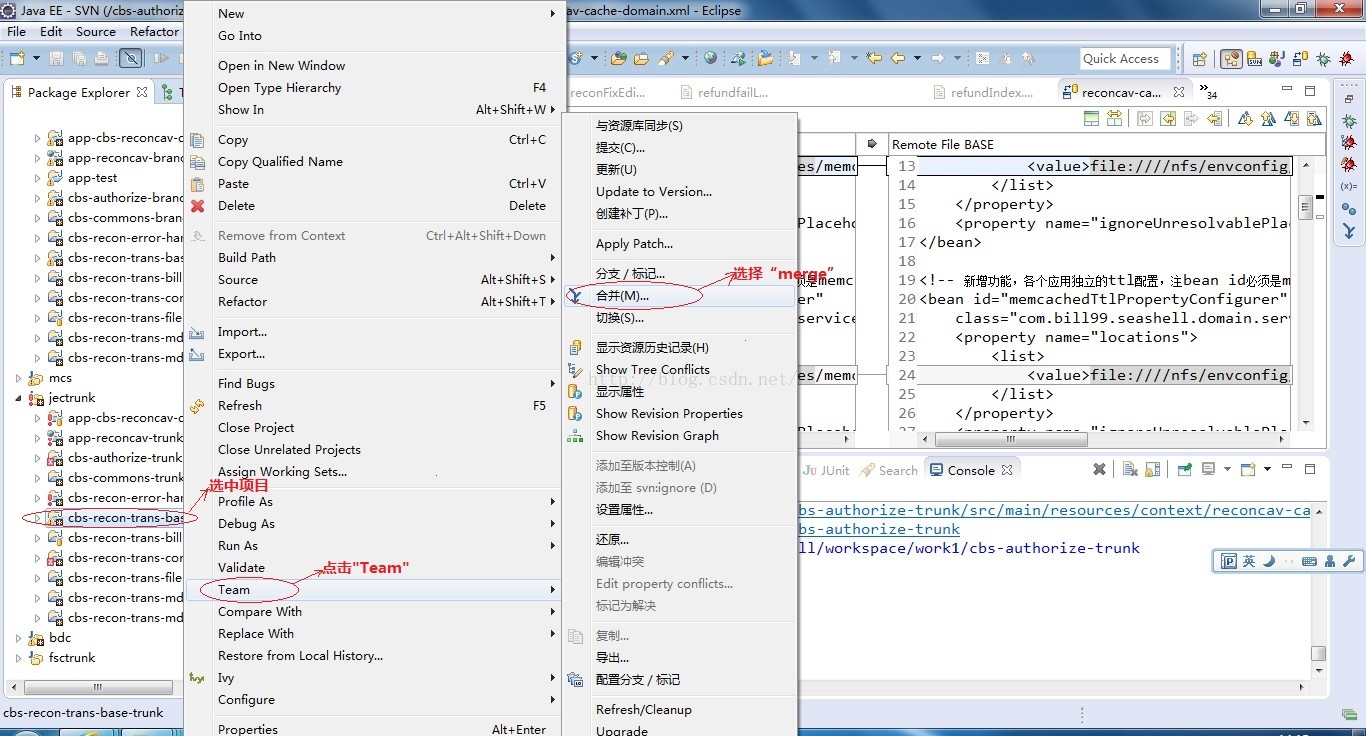Open the IME wrench settings icon
Image resolution: width=1366 pixels, height=736 pixels.
tap(1347, 561)
